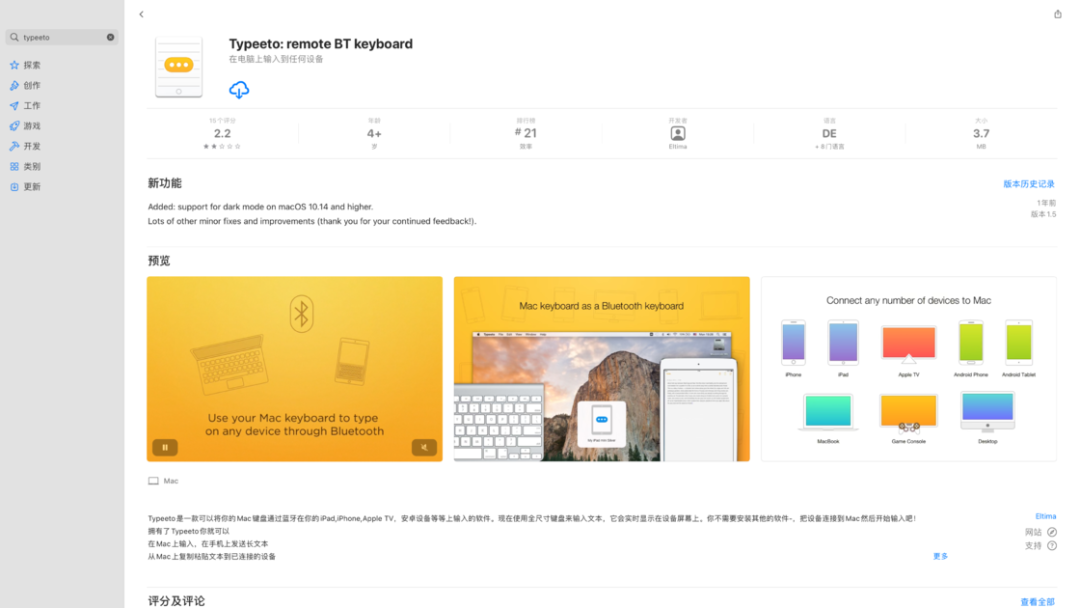1080x608 pixels.
Task: Open the Eltima developer link
Action: click(1046, 516)
